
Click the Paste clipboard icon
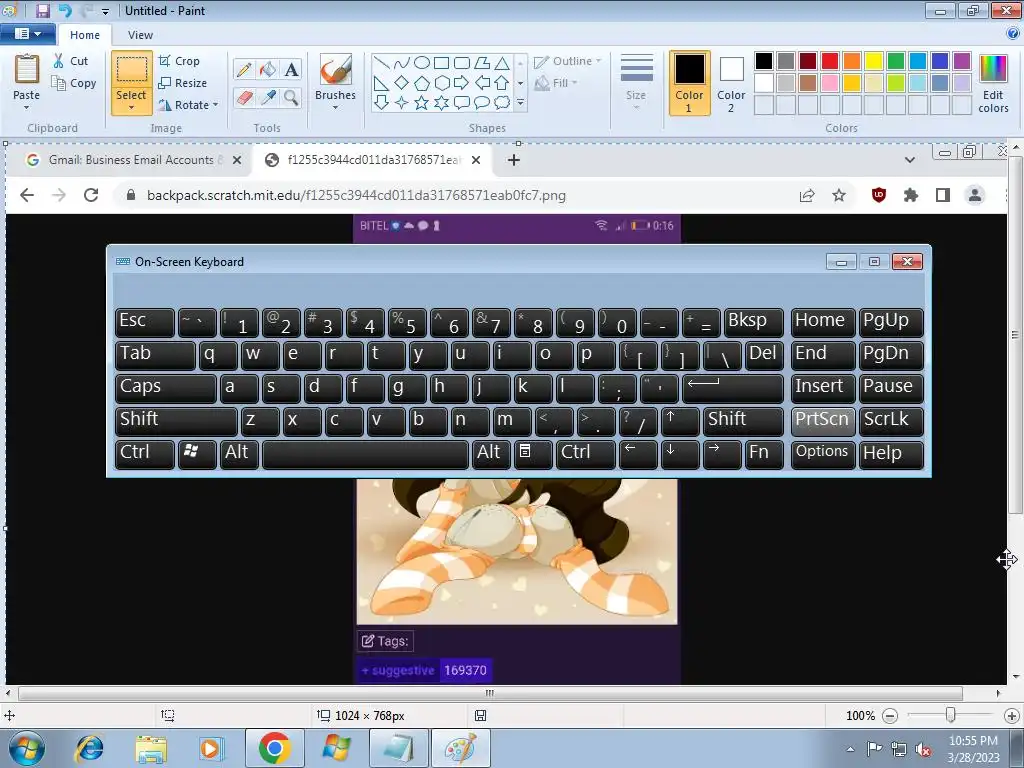(x=27, y=69)
